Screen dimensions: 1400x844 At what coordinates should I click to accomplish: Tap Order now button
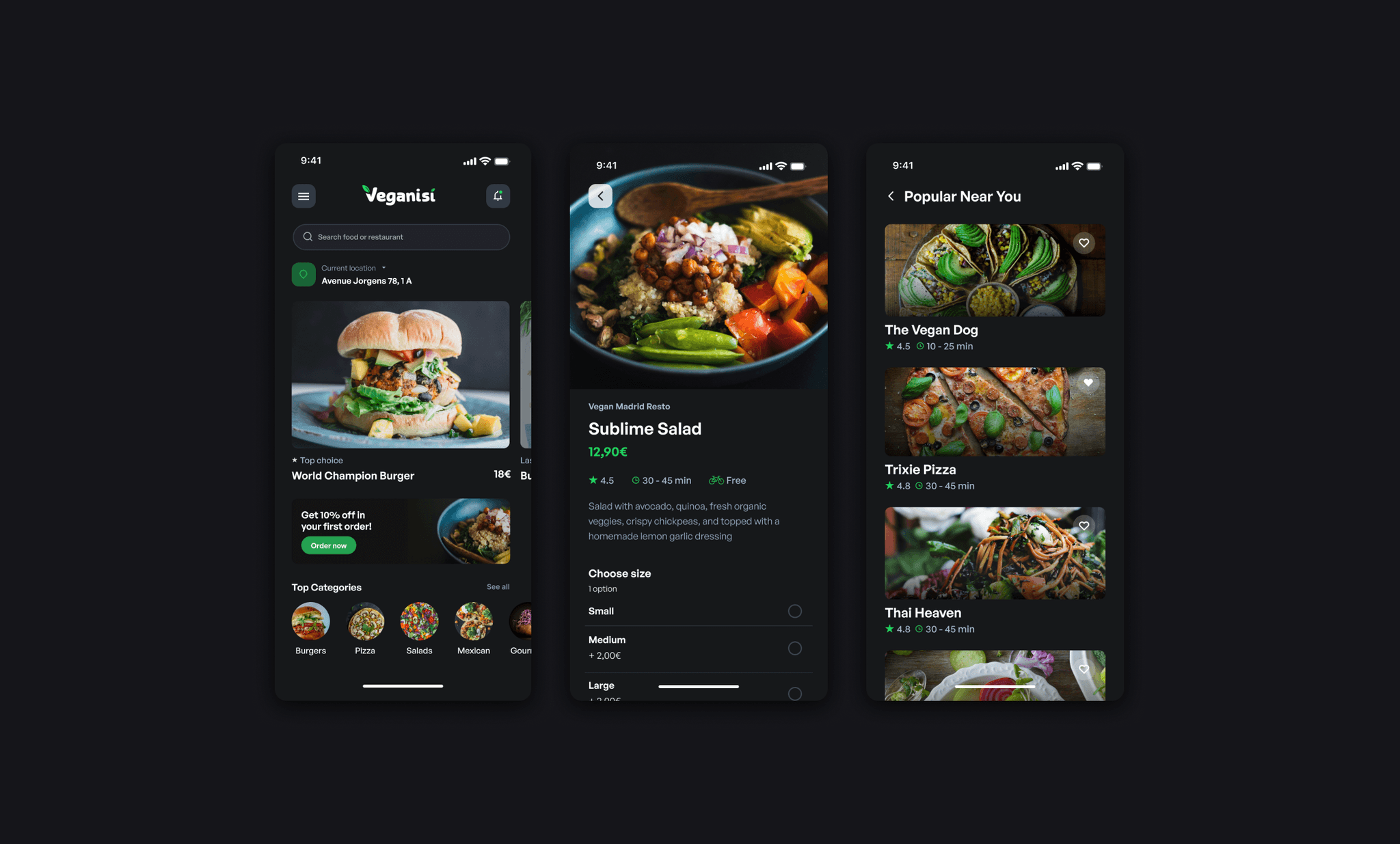329,545
